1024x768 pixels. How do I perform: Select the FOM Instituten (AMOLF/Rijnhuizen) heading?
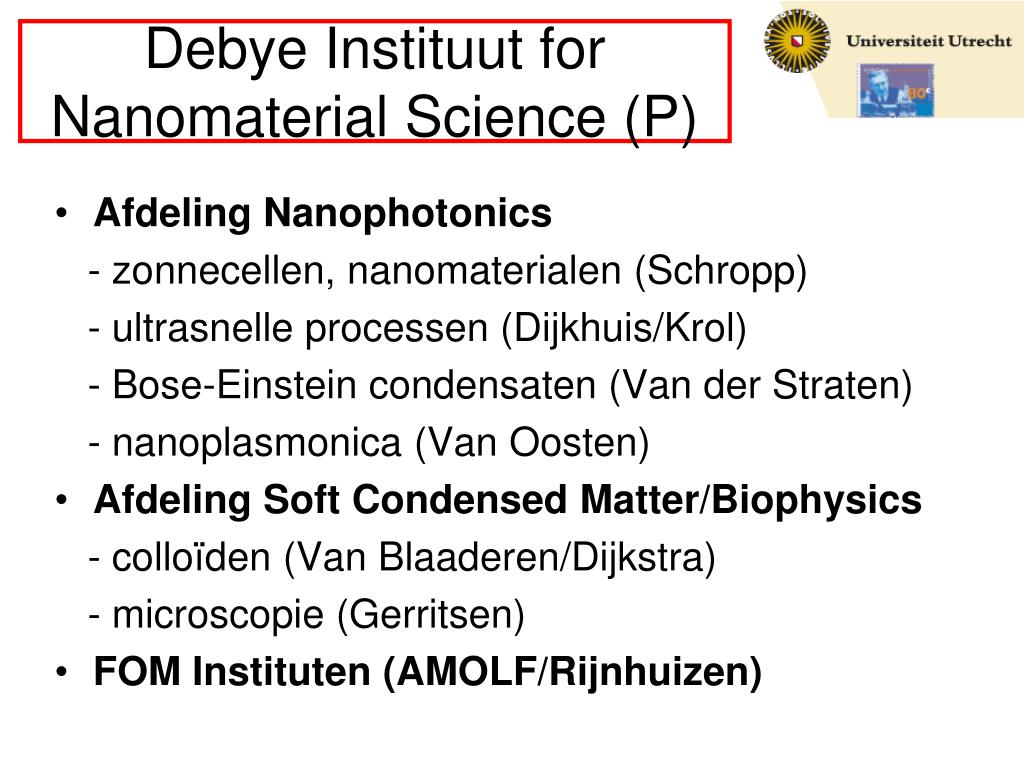[428, 672]
